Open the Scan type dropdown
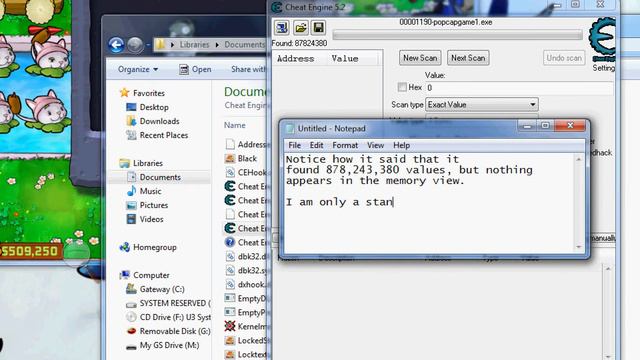Image resolution: width=640 pixels, height=360 pixels. (482, 104)
